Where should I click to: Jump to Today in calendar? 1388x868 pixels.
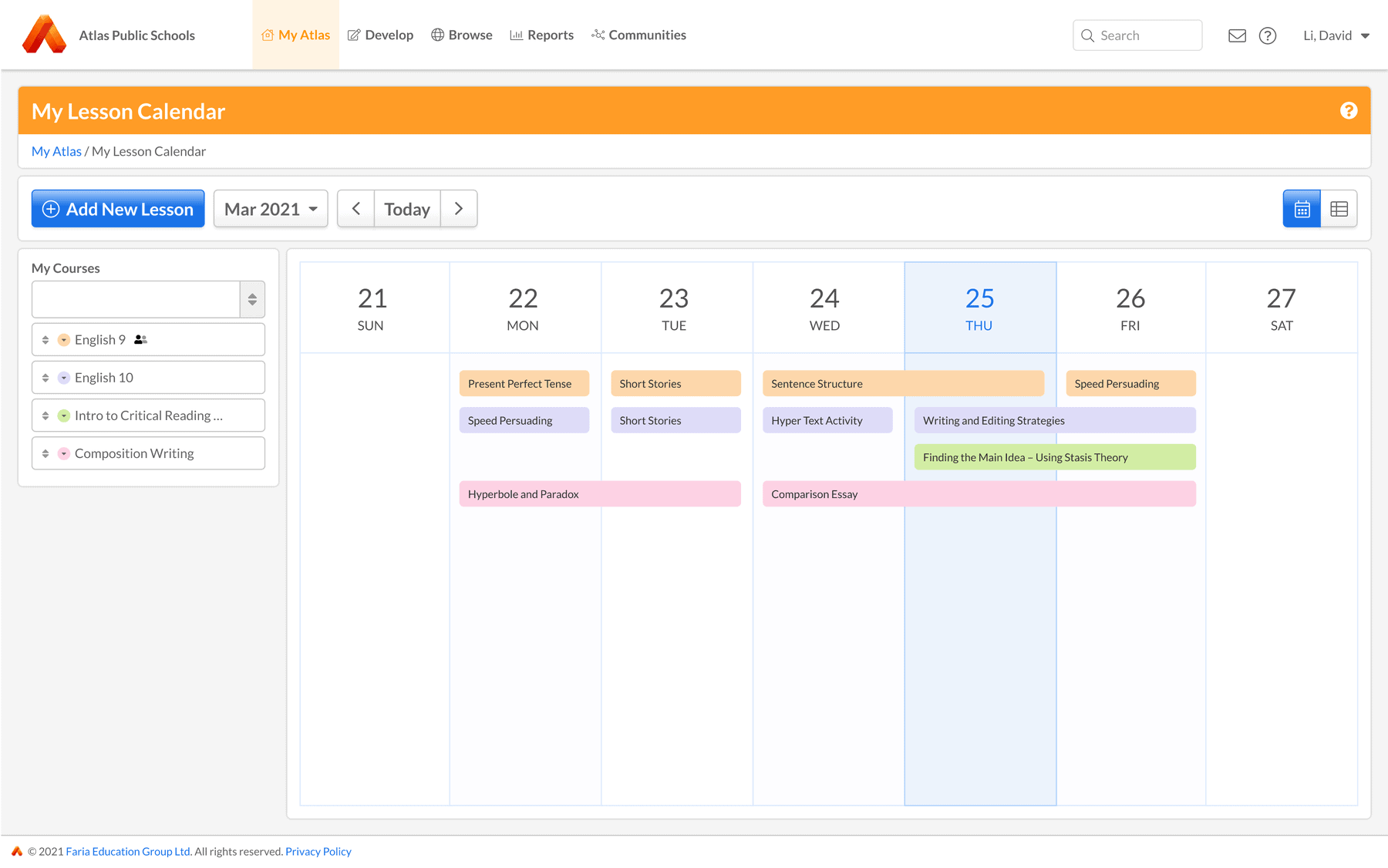pos(407,209)
